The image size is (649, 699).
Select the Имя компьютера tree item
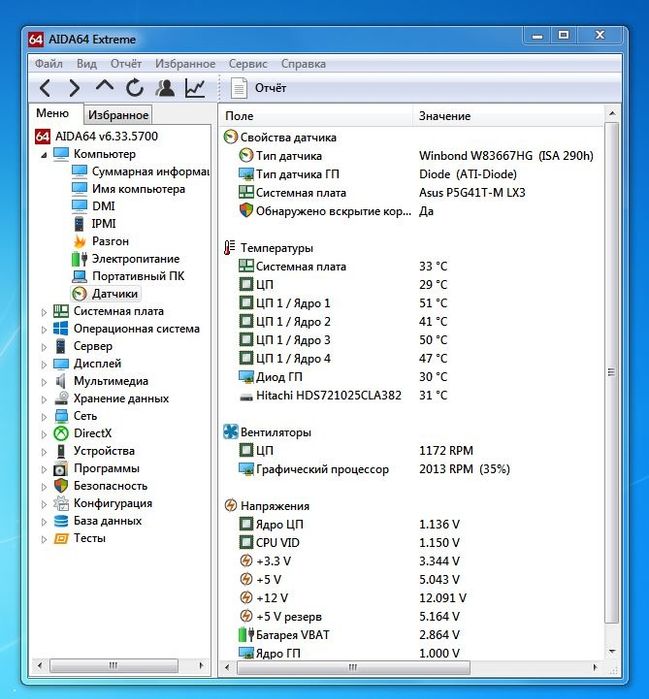point(138,189)
